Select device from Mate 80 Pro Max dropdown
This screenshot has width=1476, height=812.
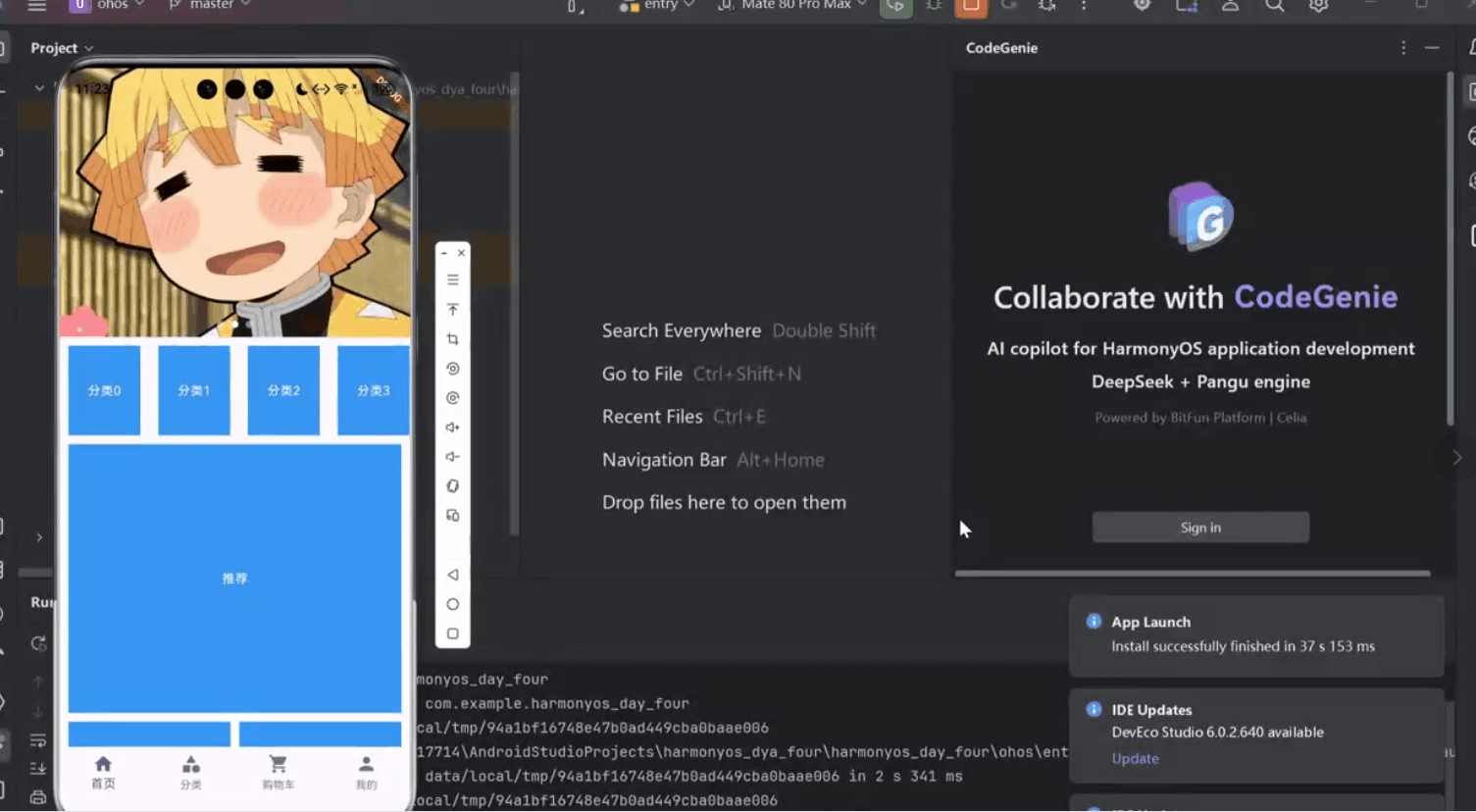point(792,6)
